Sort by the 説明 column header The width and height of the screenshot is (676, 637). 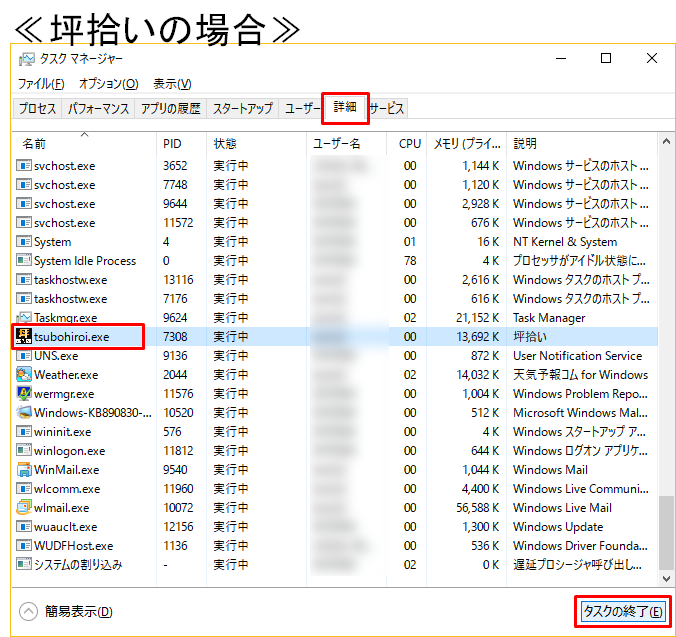pos(582,144)
